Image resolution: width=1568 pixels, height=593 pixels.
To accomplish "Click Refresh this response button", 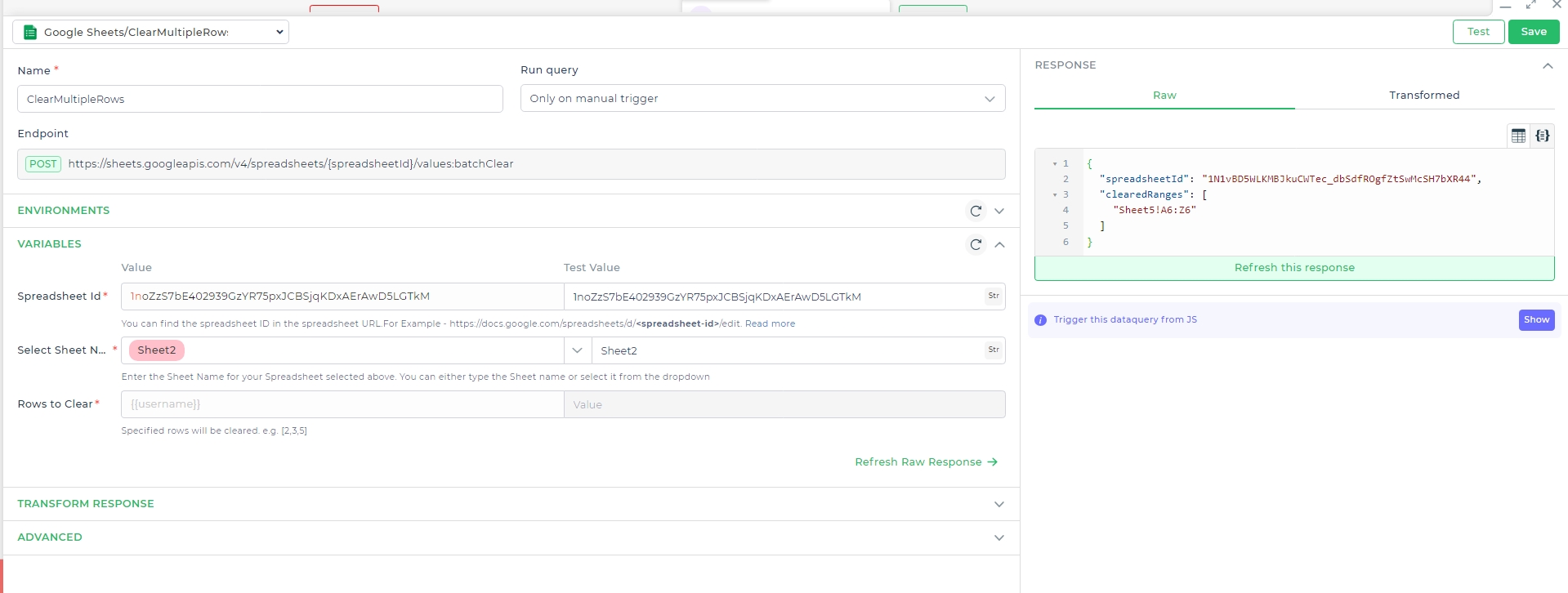I will (x=1294, y=268).
